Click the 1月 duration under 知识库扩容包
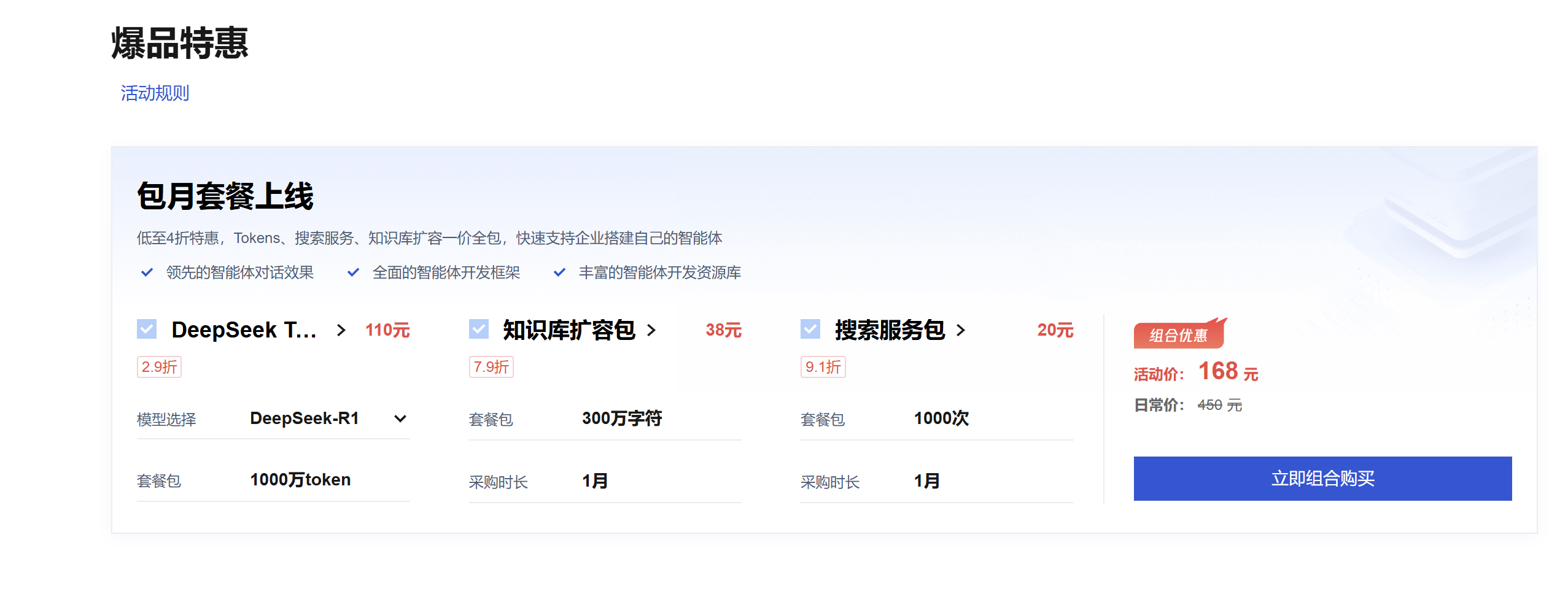 (x=595, y=481)
